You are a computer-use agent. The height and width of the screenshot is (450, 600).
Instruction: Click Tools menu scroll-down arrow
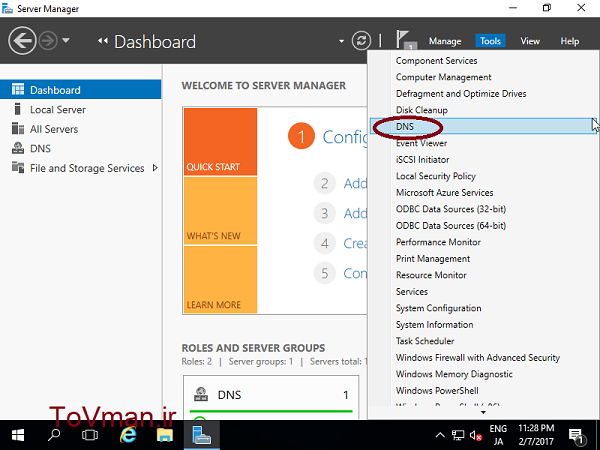pyautogui.click(x=483, y=412)
